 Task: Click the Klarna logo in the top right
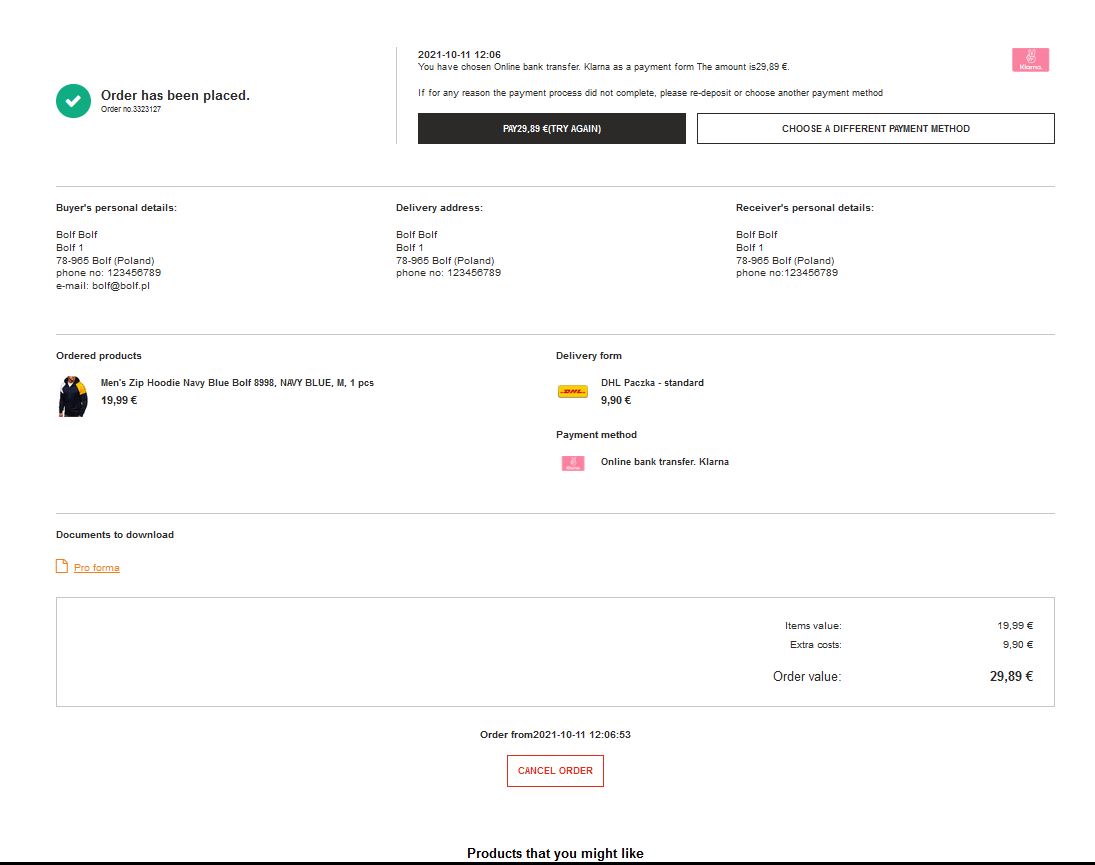[1030, 60]
